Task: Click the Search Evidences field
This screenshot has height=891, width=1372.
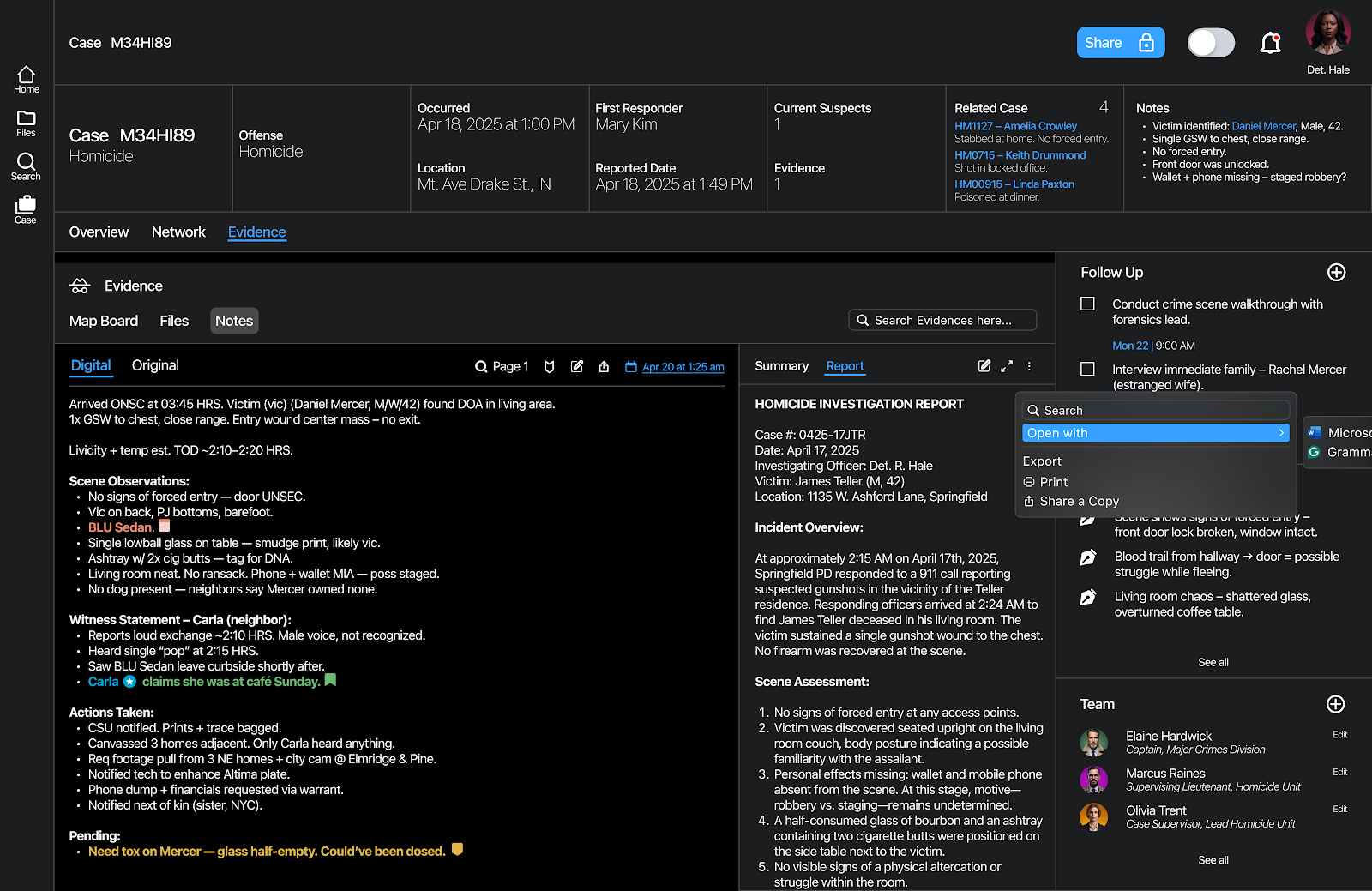Action: pos(942,320)
